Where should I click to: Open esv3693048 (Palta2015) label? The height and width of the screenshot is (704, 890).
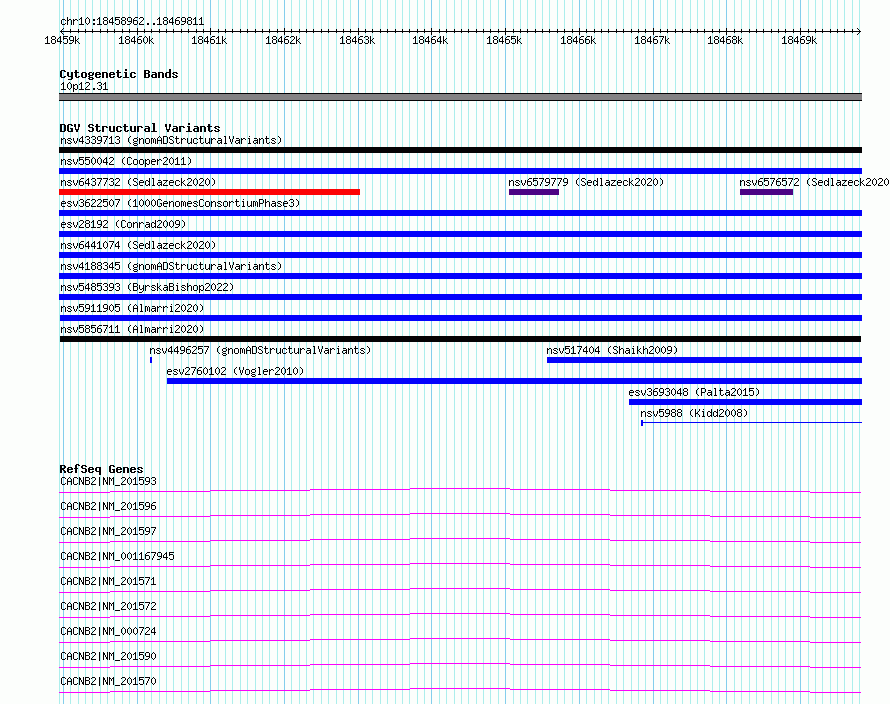[x=694, y=392]
